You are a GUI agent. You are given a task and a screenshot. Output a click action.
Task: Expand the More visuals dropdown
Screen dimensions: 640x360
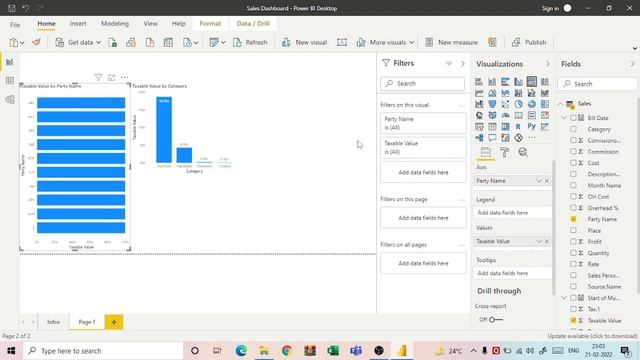[411, 42]
